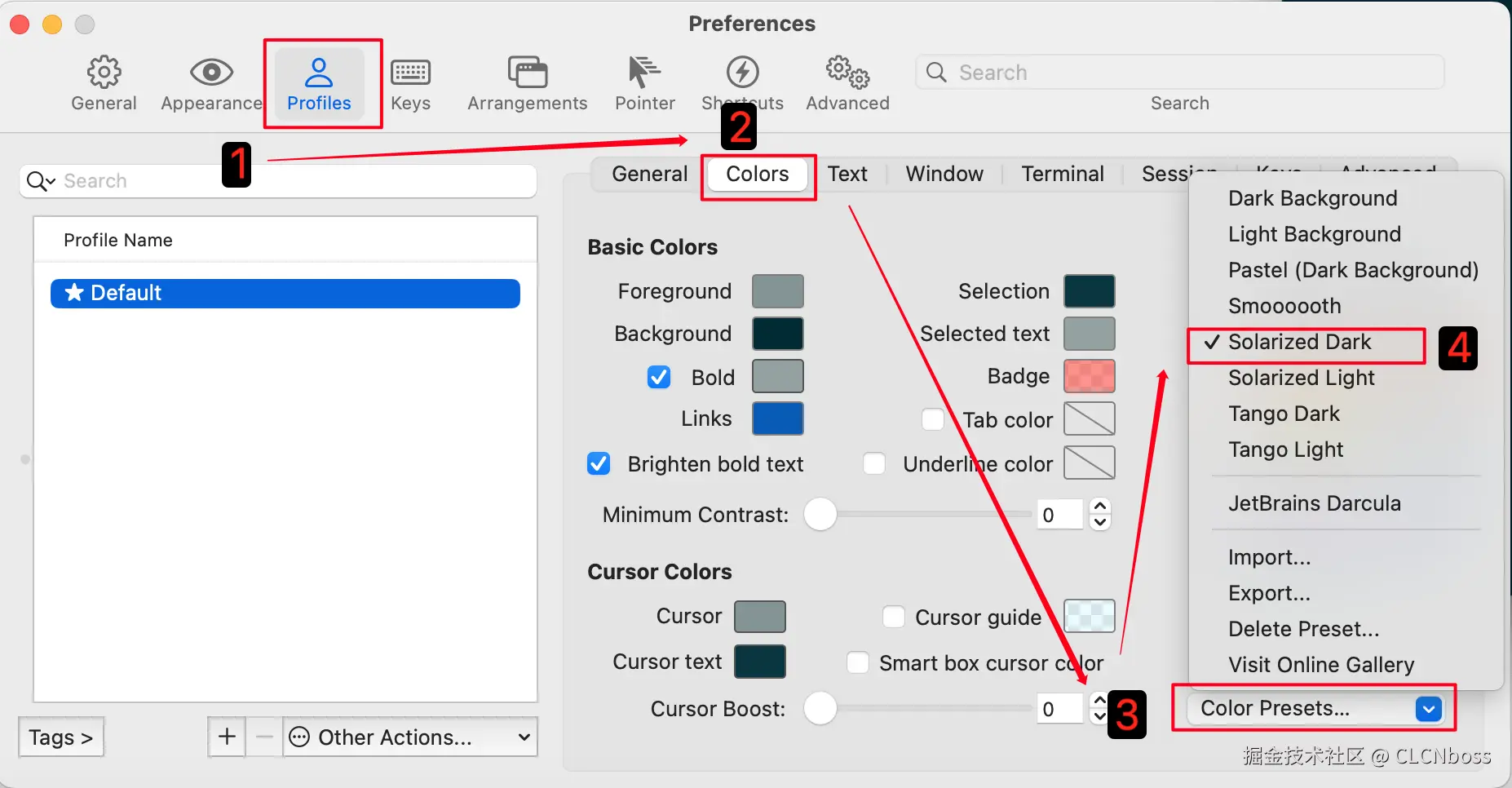Open the General preferences gear icon
This screenshot has width=1512, height=788.
[x=104, y=73]
